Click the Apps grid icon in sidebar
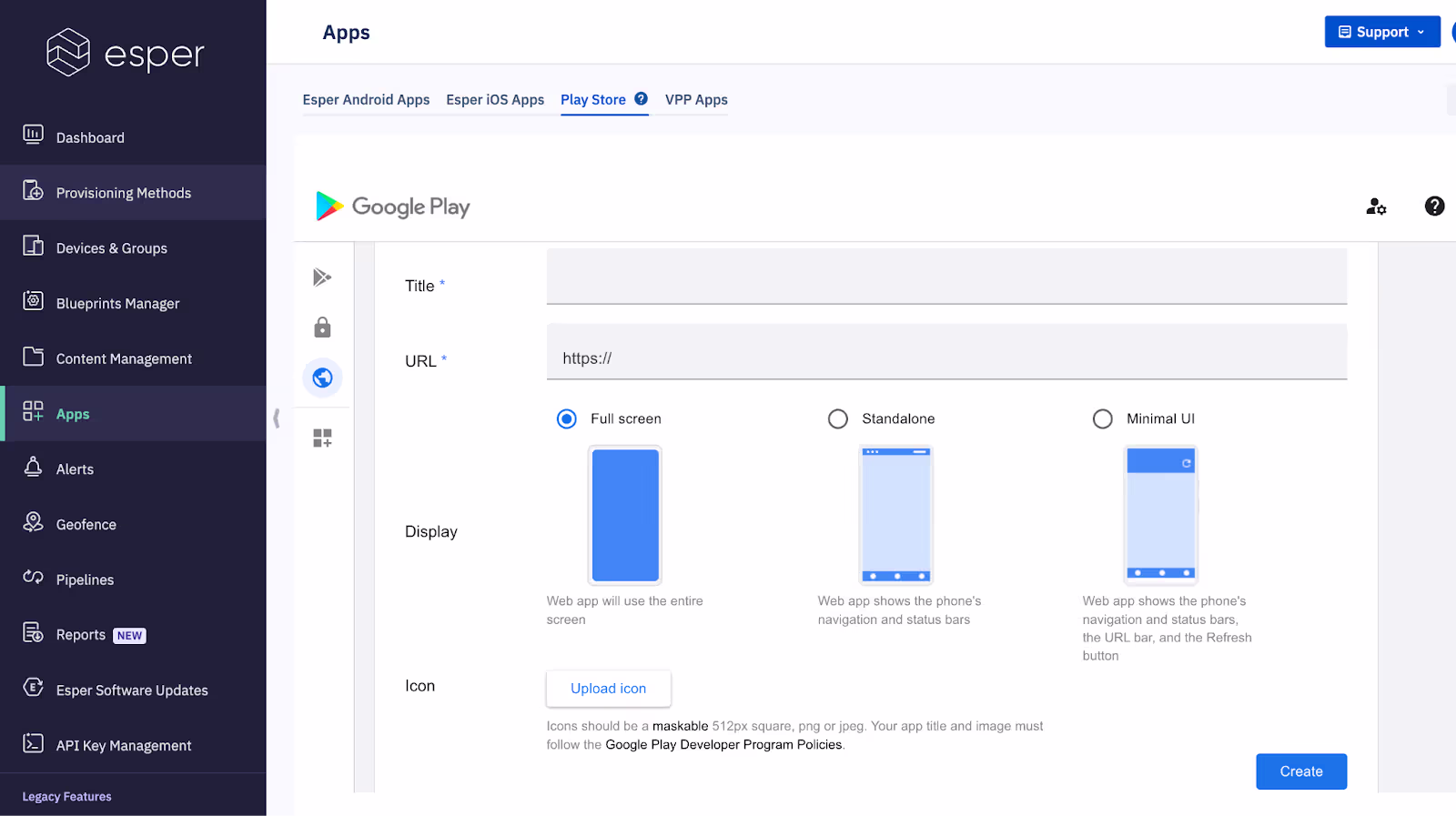 click(33, 412)
